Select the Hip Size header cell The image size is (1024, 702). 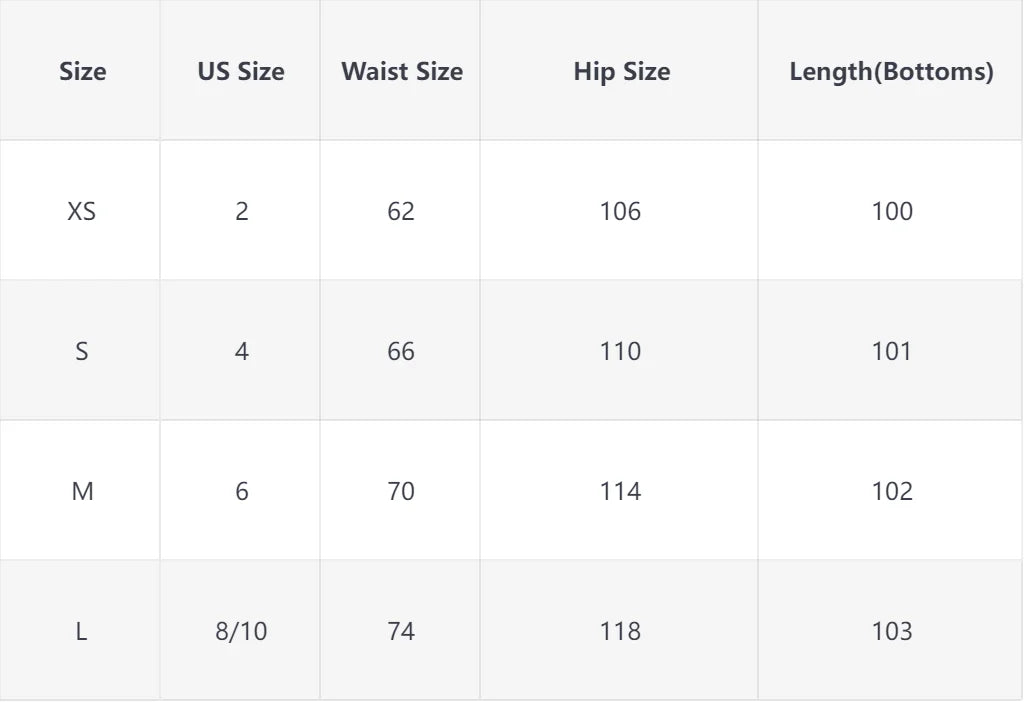(621, 72)
